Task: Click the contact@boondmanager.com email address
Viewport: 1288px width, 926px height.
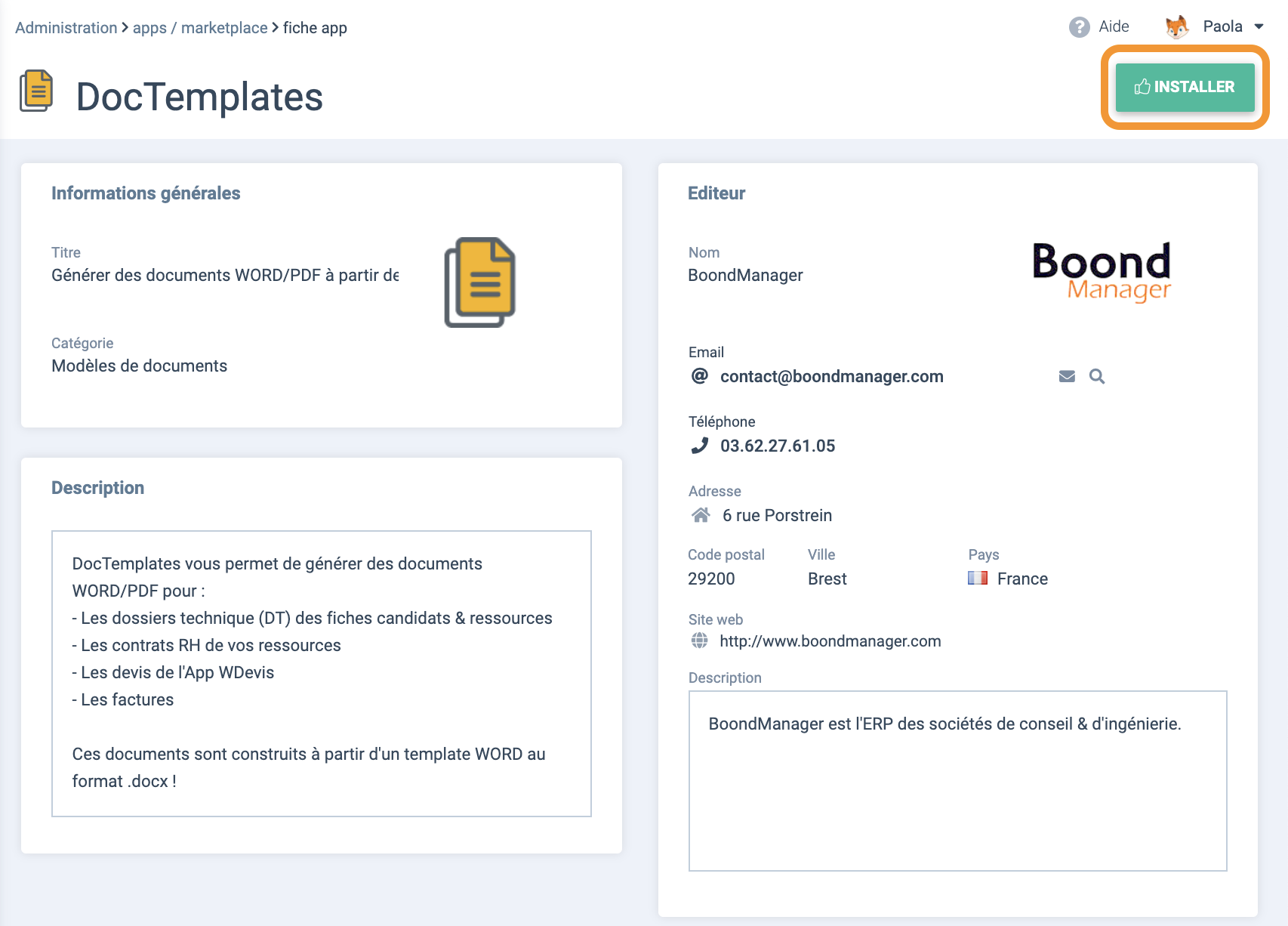Action: tap(831, 376)
